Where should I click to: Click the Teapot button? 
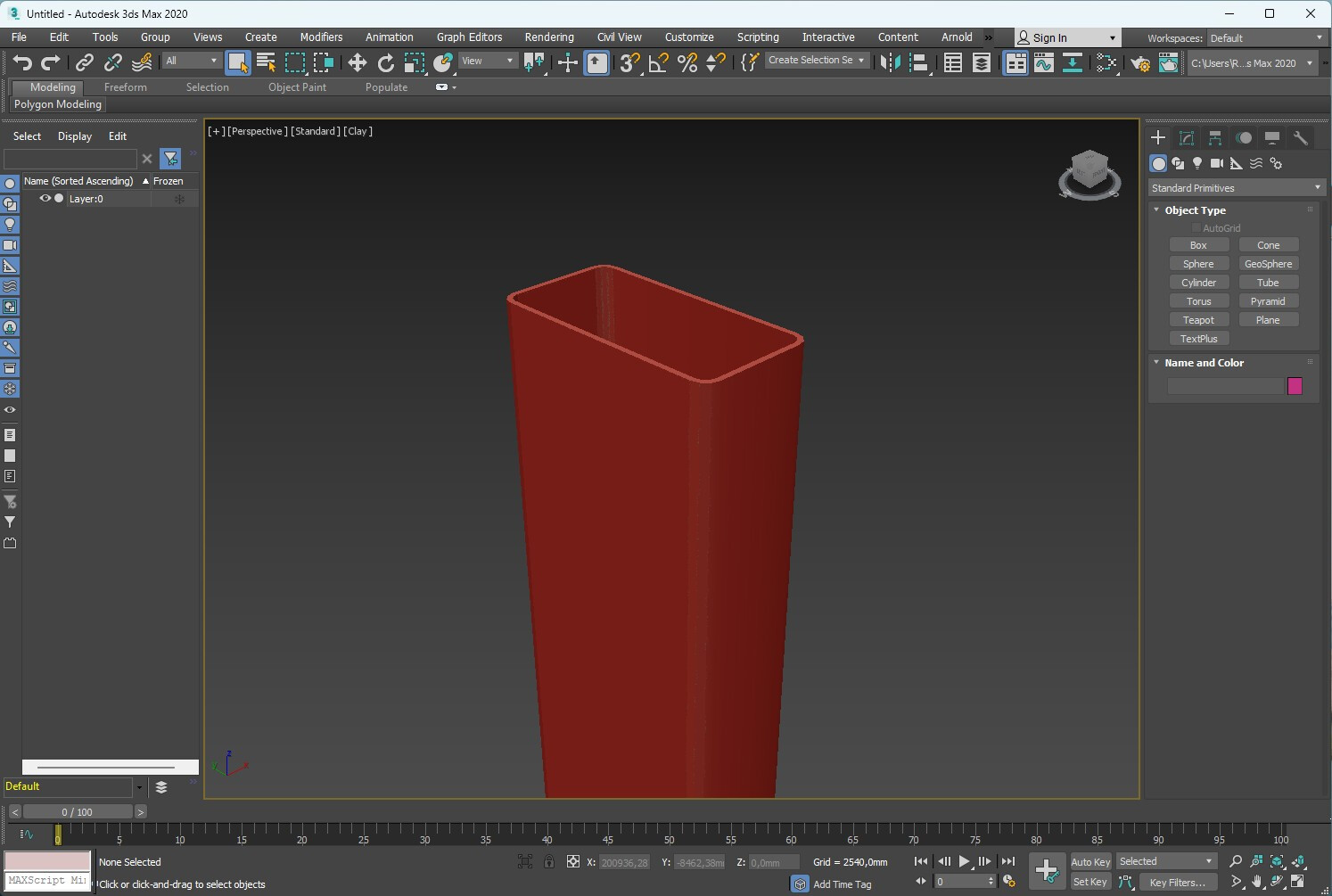[x=1198, y=320]
